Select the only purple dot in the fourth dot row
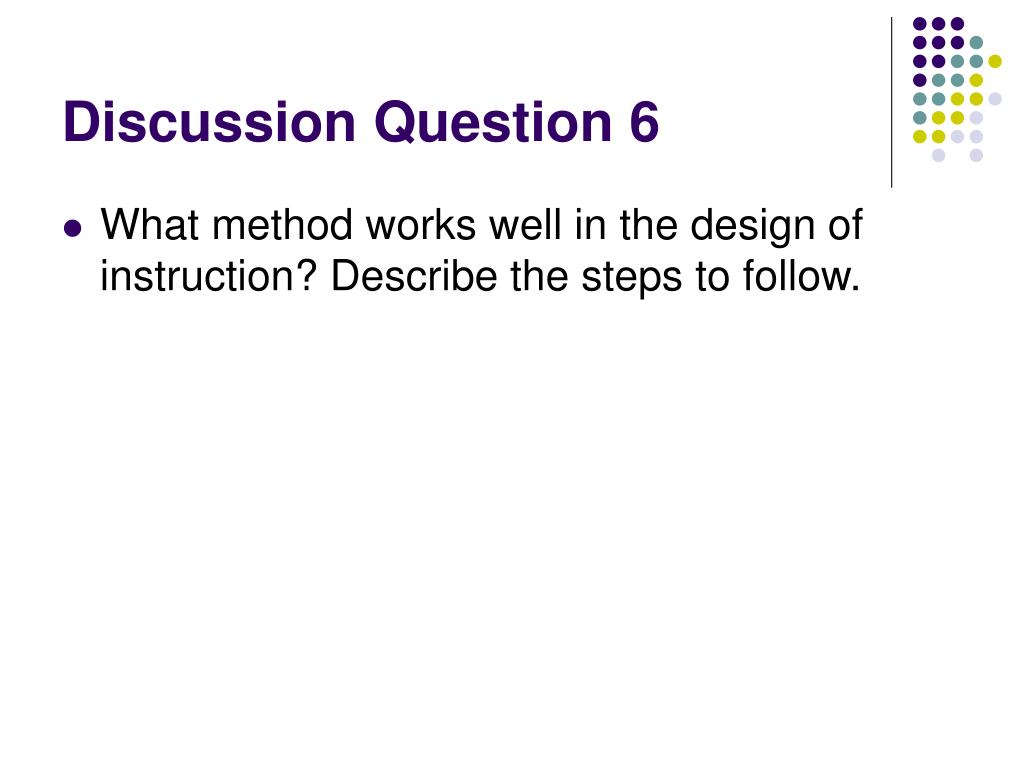This screenshot has height=768, width=1024. click(x=920, y=80)
